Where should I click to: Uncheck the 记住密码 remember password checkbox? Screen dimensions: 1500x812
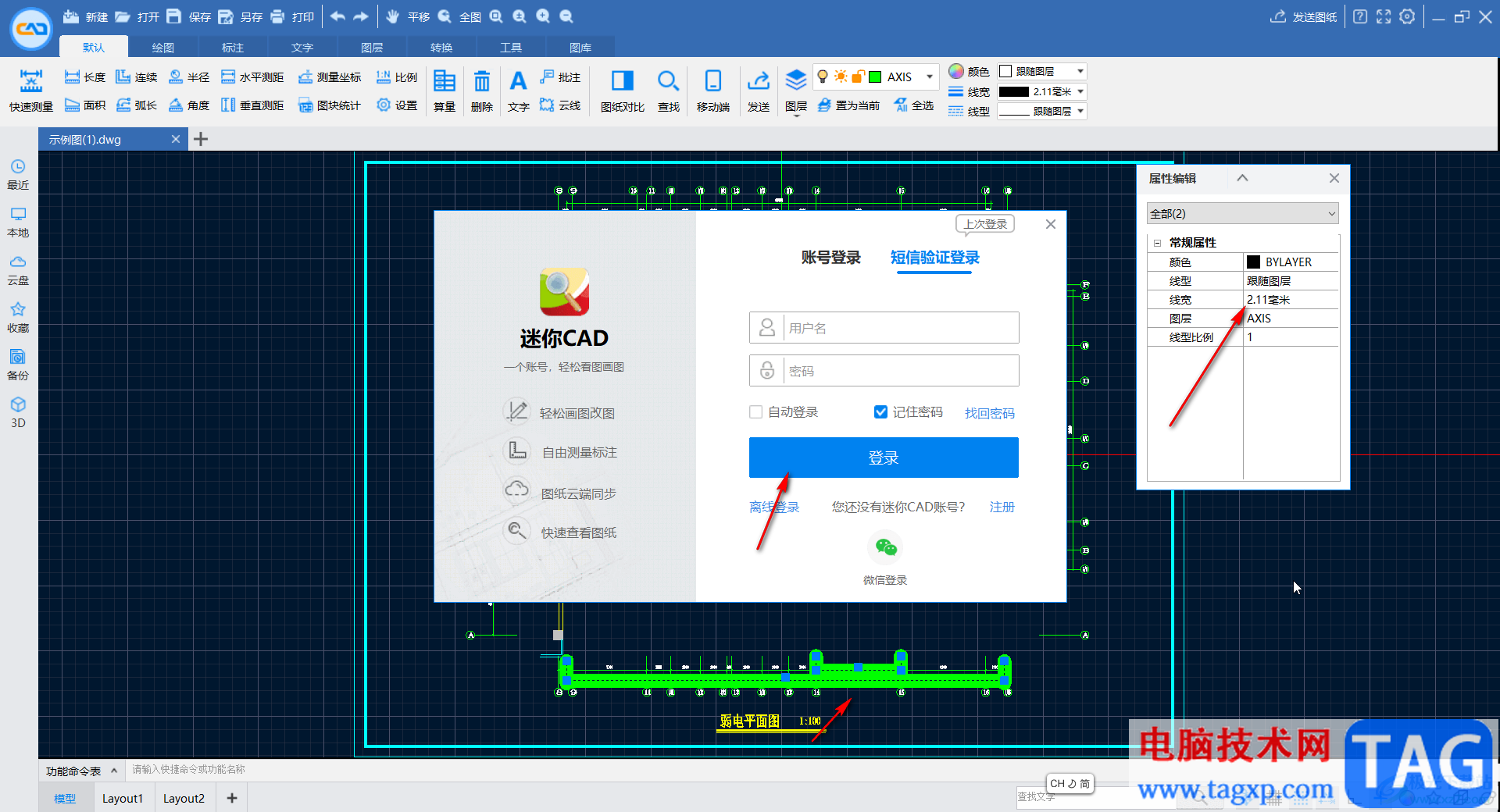880,411
